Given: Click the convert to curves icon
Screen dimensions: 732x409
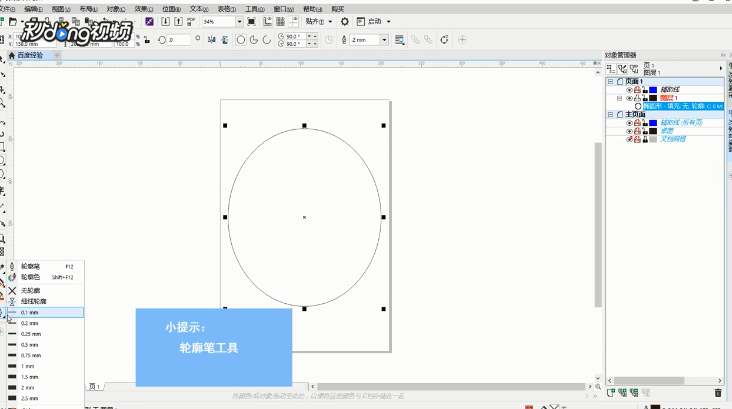Looking at the screenshot, I should click(x=444, y=40).
